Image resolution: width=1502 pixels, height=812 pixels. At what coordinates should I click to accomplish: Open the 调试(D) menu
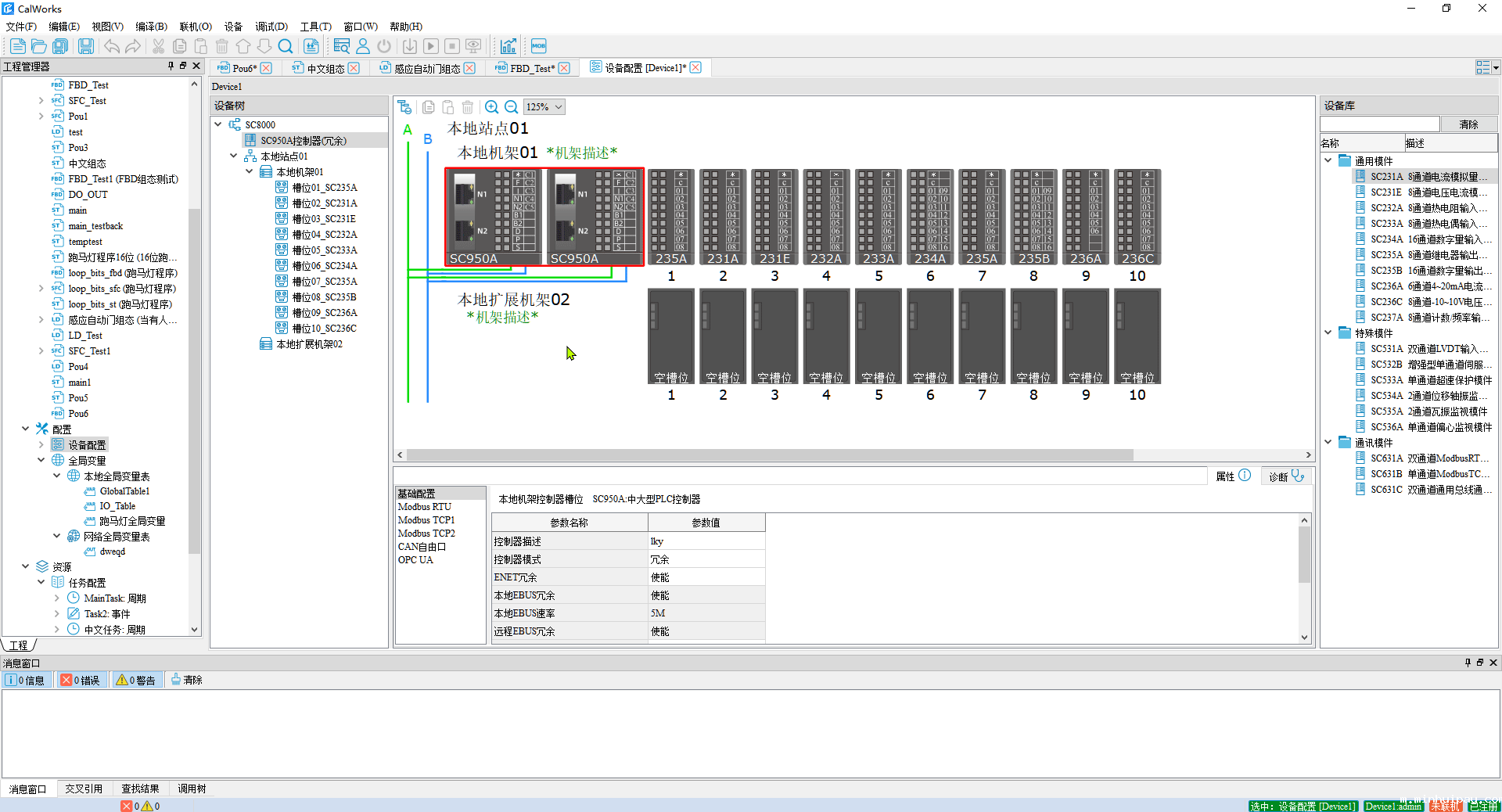pyautogui.click(x=271, y=27)
